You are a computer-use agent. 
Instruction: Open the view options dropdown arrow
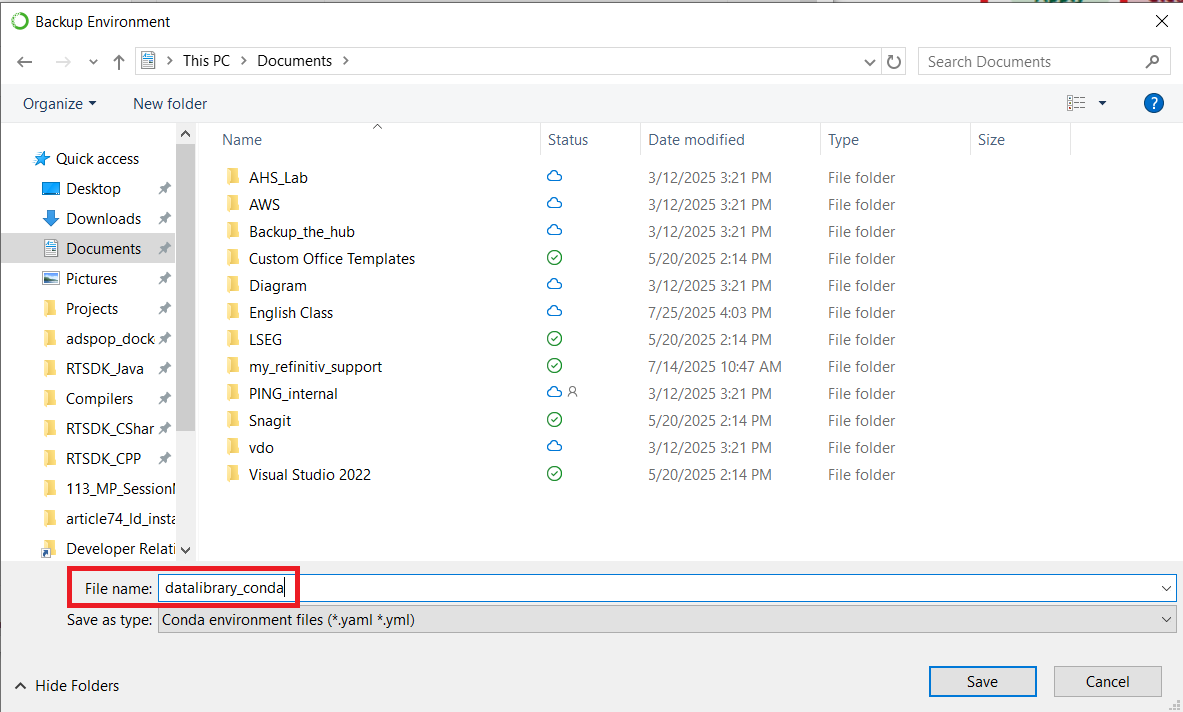(x=1101, y=103)
